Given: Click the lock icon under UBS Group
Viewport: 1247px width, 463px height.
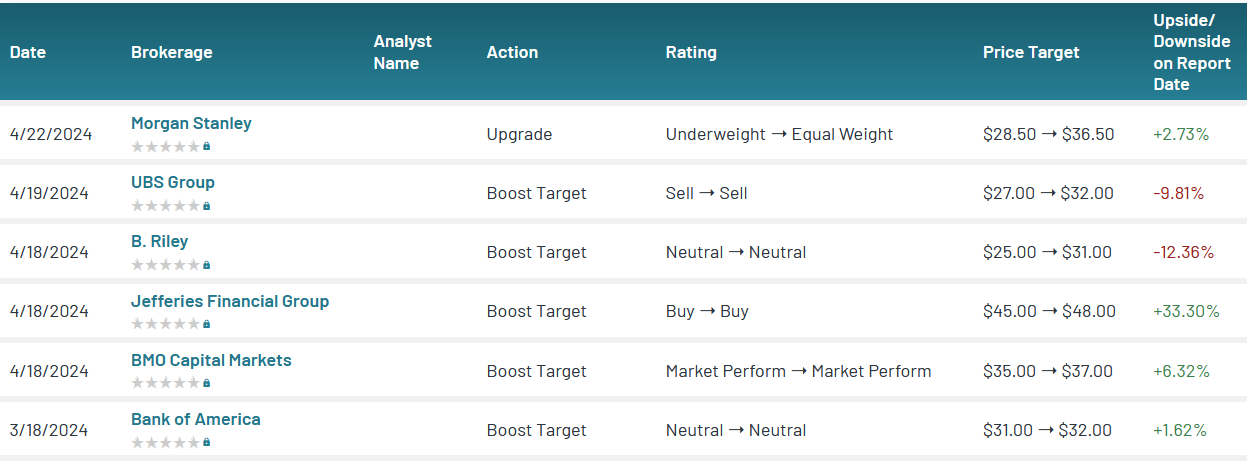Looking at the screenshot, I should tap(206, 206).
